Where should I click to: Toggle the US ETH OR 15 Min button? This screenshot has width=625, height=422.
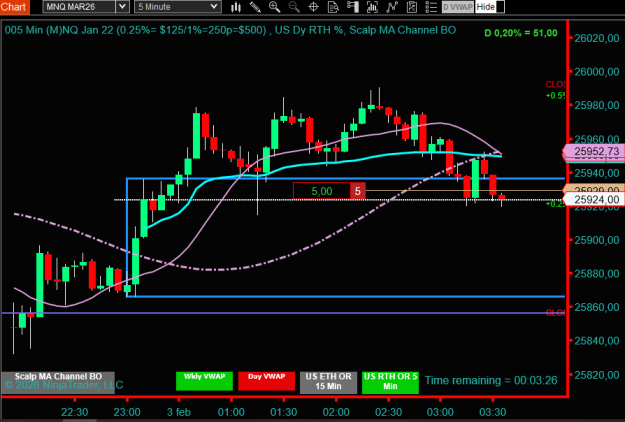(x=328, y=382)
